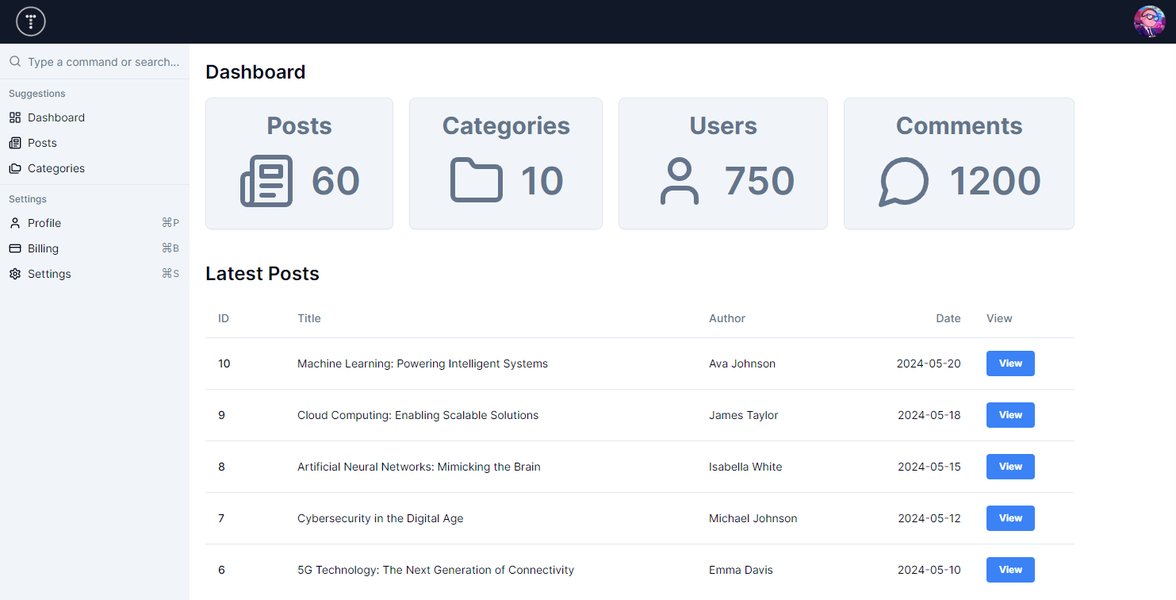Click the large folder icon in Categories card
Image resolution: width=1176 pixels, height=600 pixels.
pyautogui.click(x=476, y=180)
